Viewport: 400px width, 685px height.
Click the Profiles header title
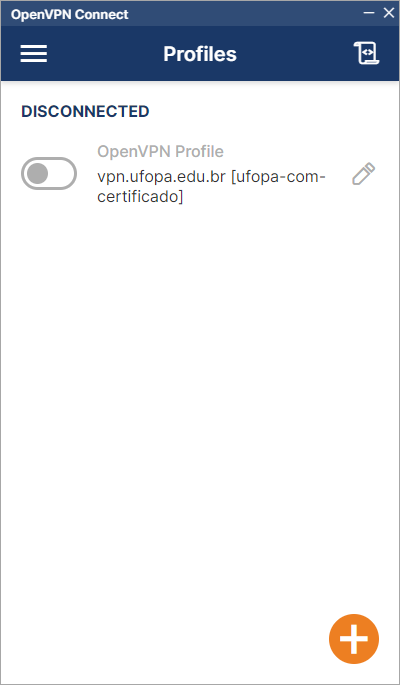200,54
